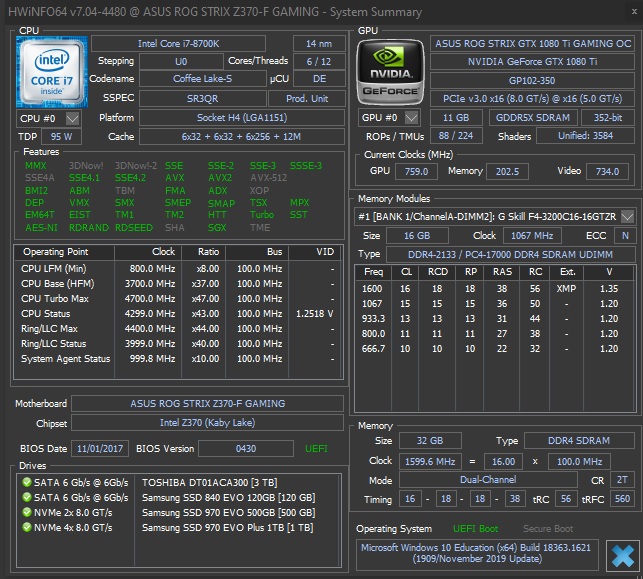Click the DDR4-2133 / PC4-17000 module type field
The width and height of the screenshot is (643, 579).
[x=511, y=255]
